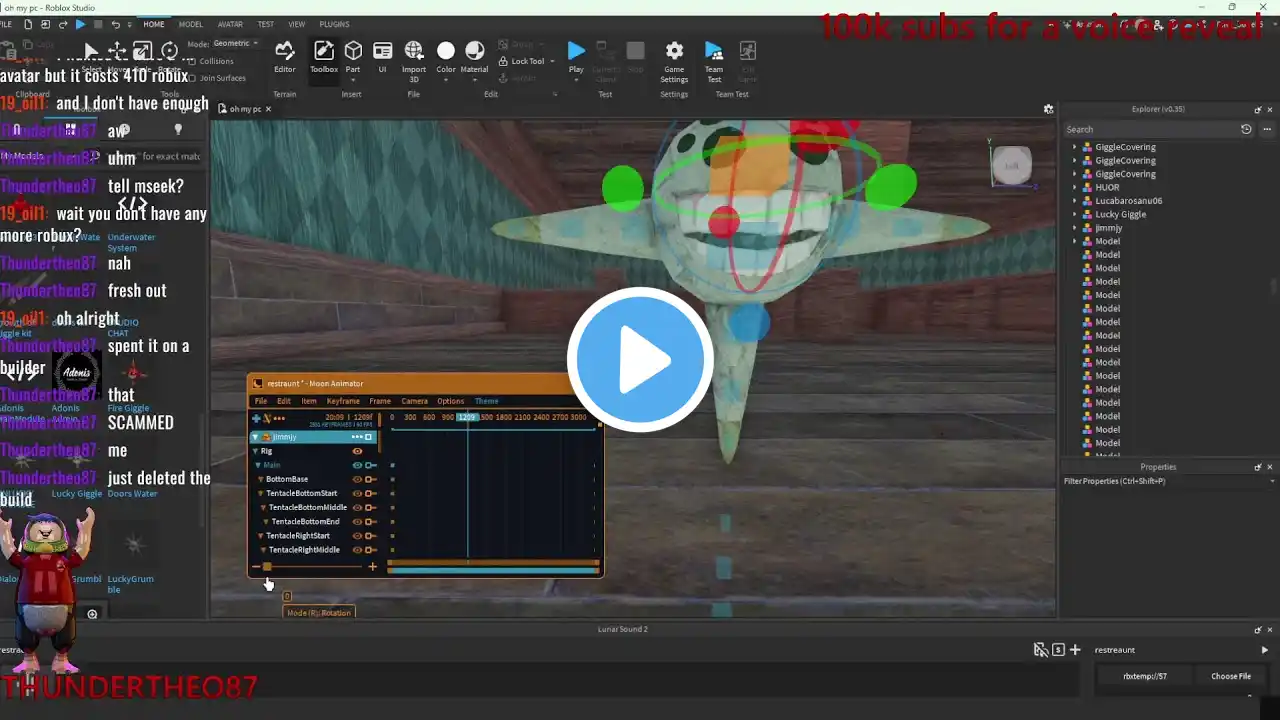Image resolution: width=1280 pixels, height=720 pixels.
Task: Click the square icon on the jimmjy track
Action: click(368, 437)
